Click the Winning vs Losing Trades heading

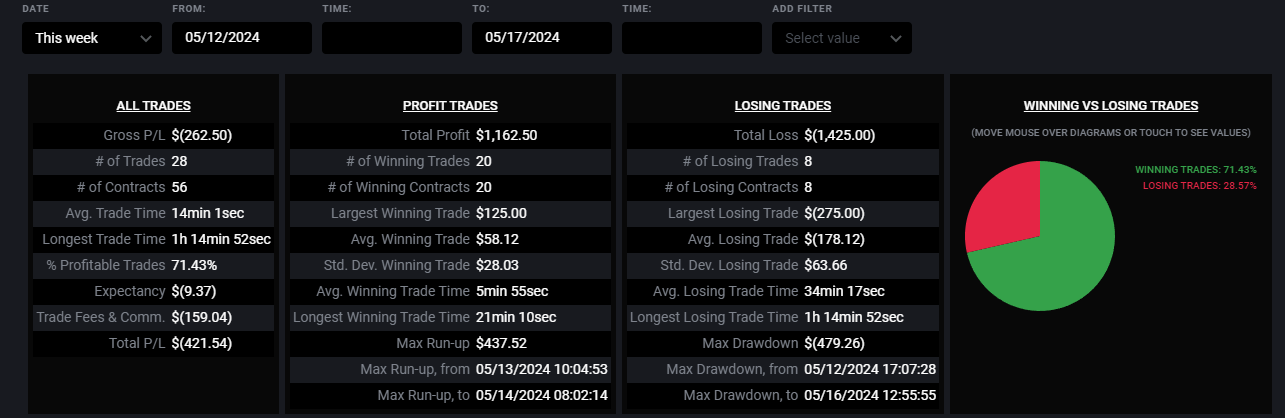tap(1111, 105)
